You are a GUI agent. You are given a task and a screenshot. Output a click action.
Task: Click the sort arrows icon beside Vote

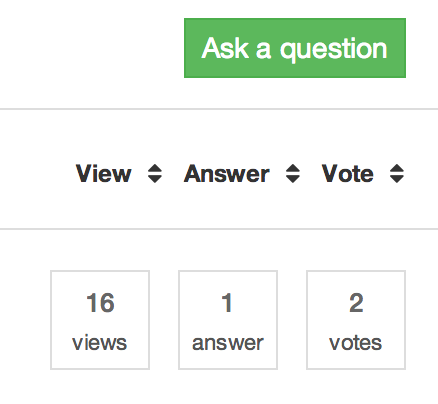[397, 174]
